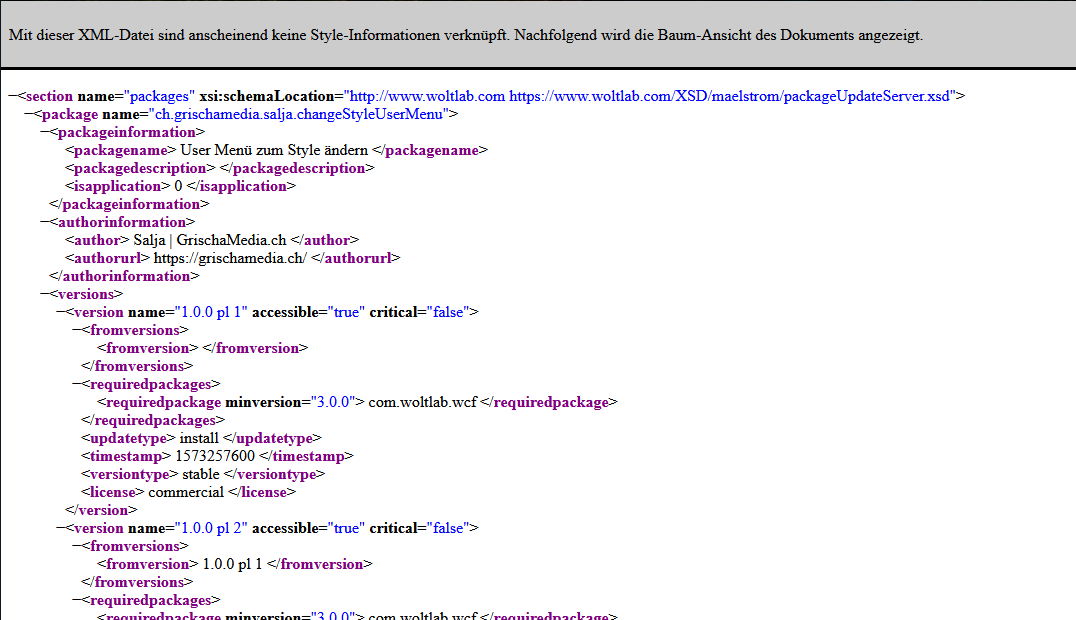1076x620 pixels.
Task: Click the versiontype value "stable"
Action: [201, 475]
